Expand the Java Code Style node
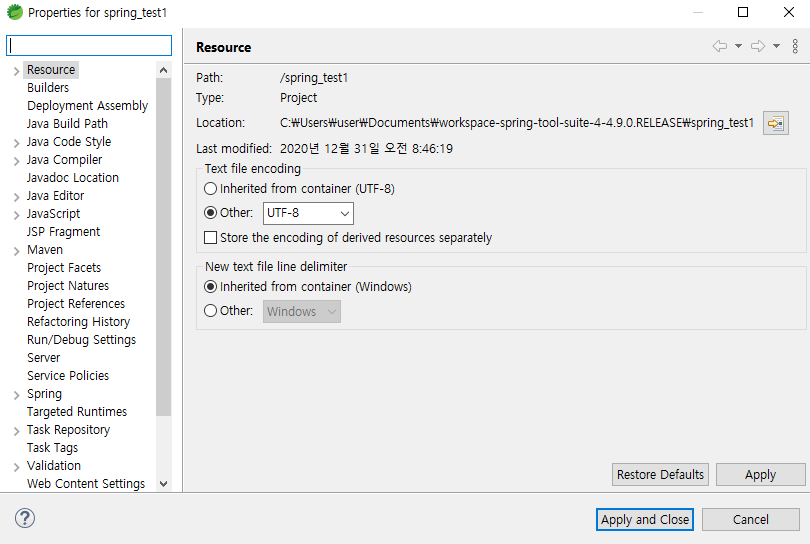The width and height of the screenshot is (810, 544). pyautogui.click(x=17, y=143)
